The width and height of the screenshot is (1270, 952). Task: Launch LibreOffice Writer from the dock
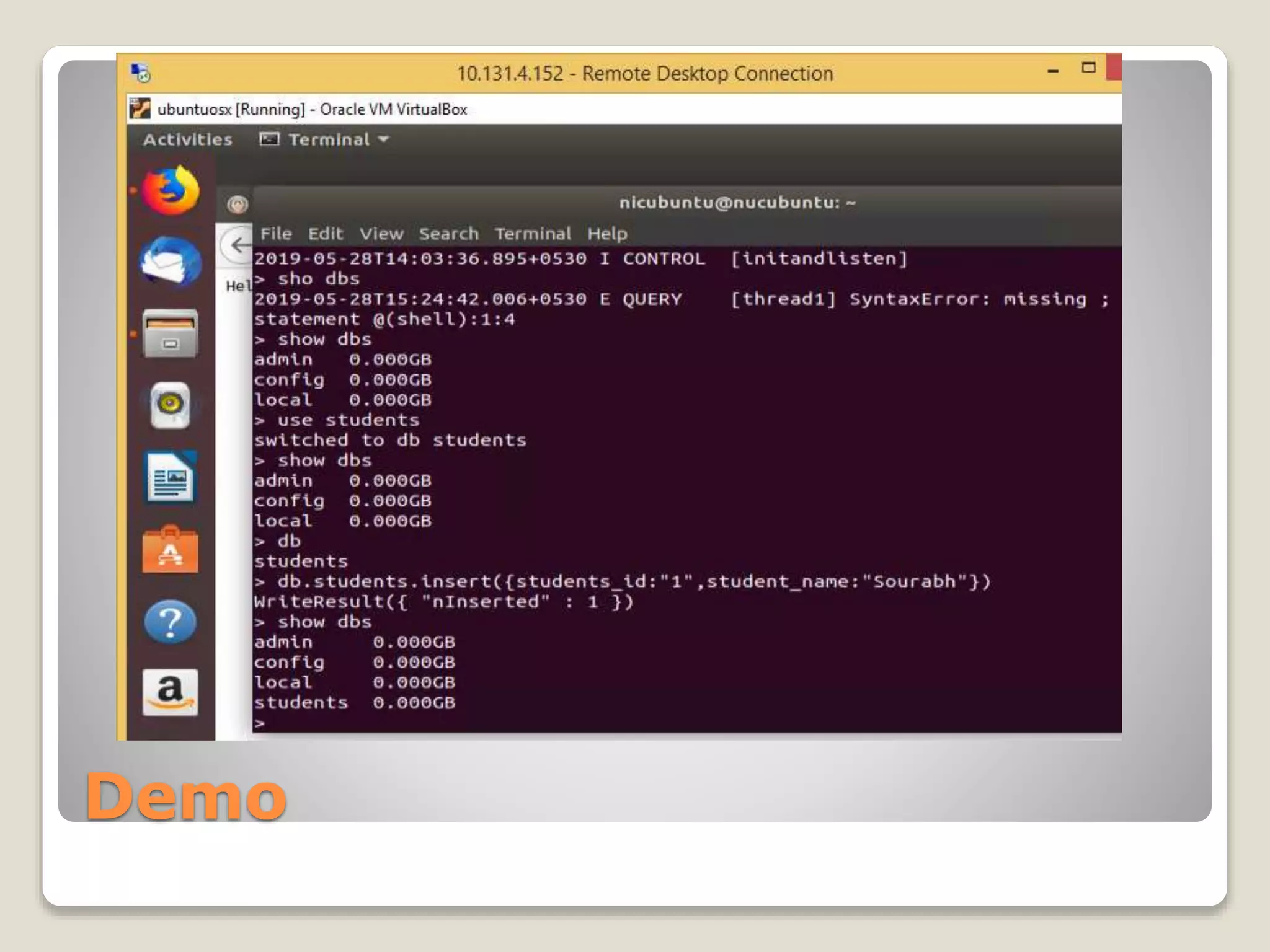click(x=171, y=477)
